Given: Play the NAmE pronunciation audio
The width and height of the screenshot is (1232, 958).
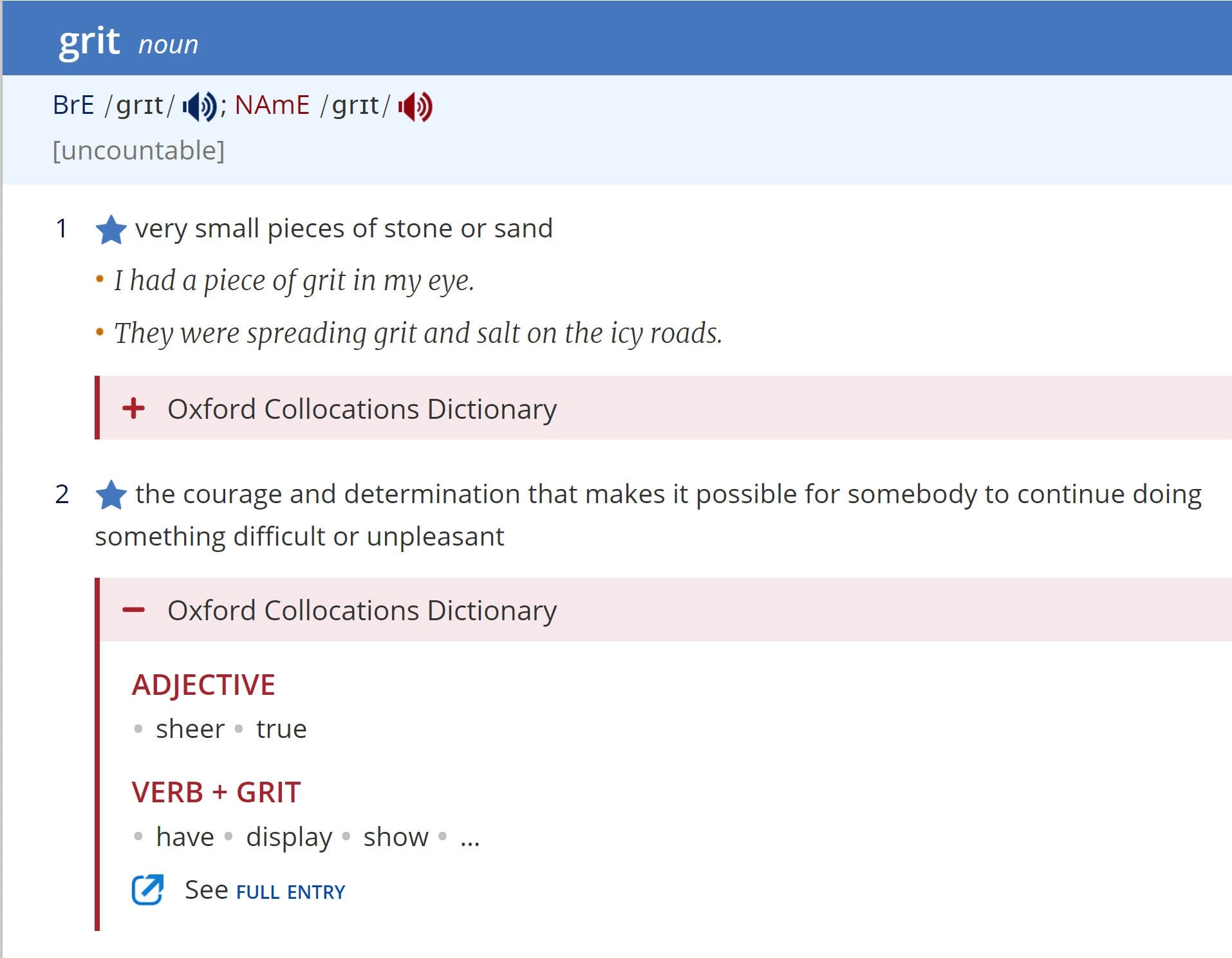Looking at the screenshot, I should [415, 106].
